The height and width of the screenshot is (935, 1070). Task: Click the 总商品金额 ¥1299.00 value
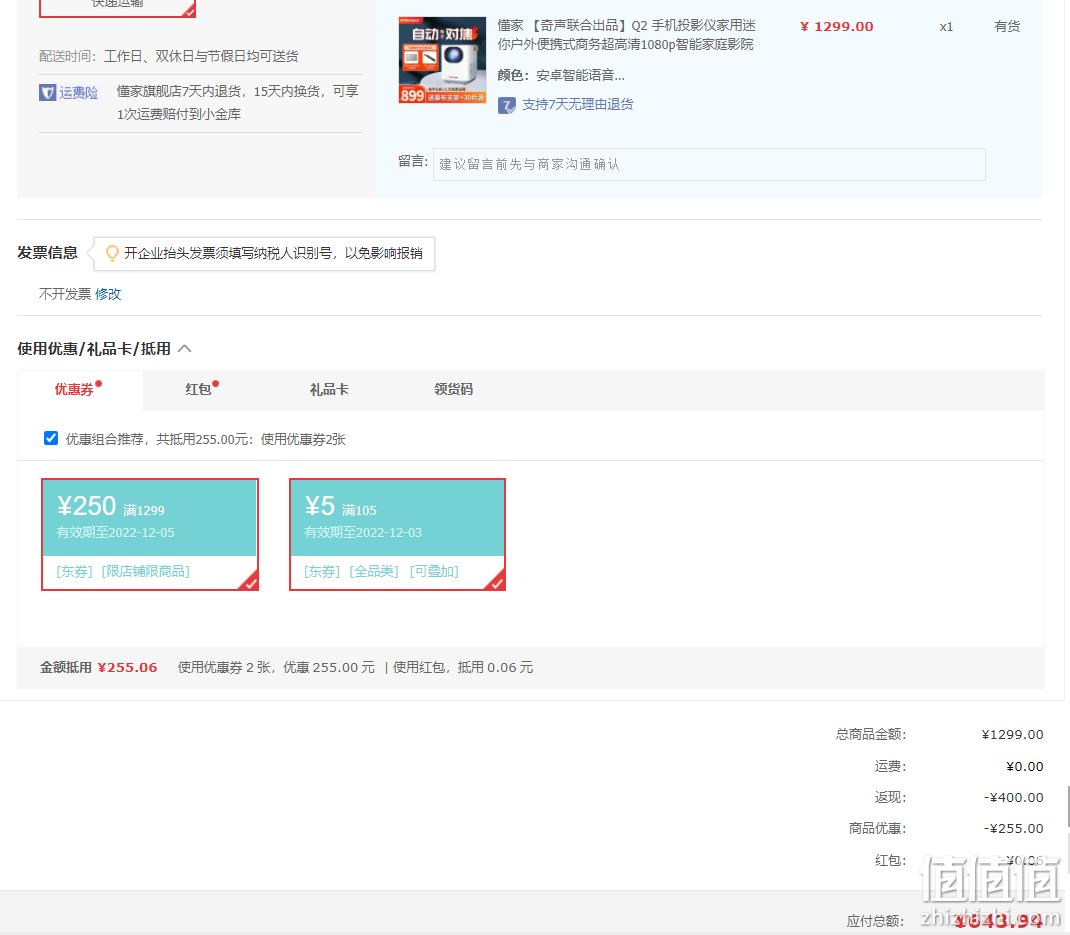1013,734
